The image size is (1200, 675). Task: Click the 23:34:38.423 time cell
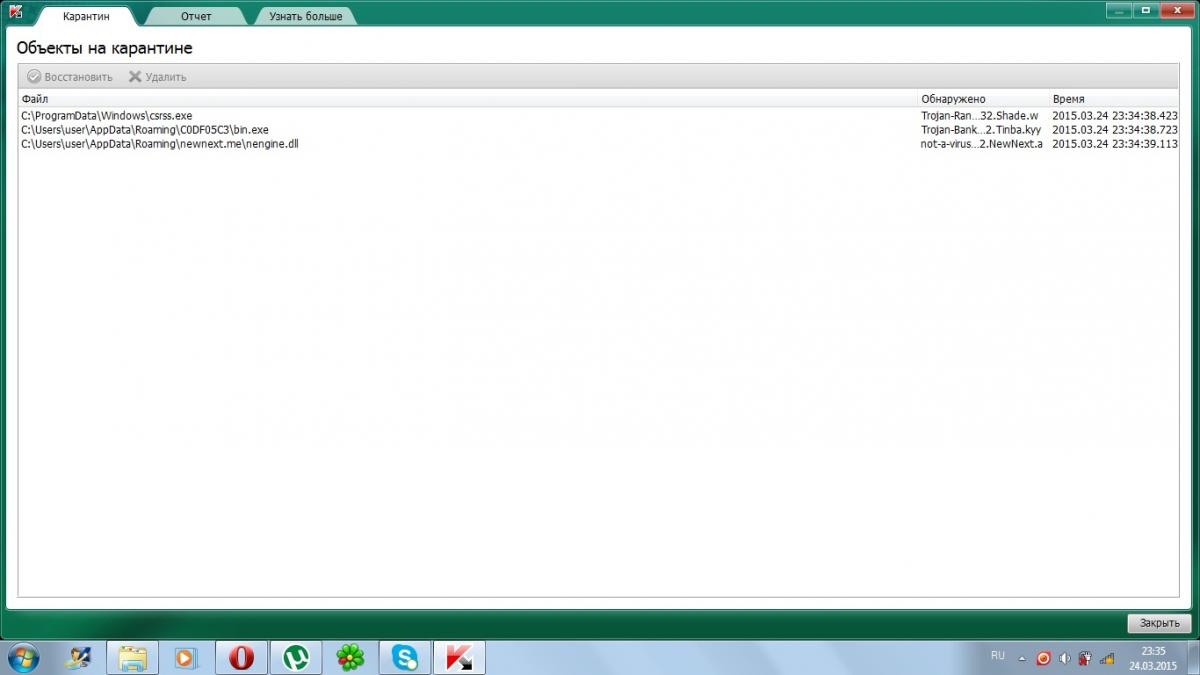[1115, 116]
